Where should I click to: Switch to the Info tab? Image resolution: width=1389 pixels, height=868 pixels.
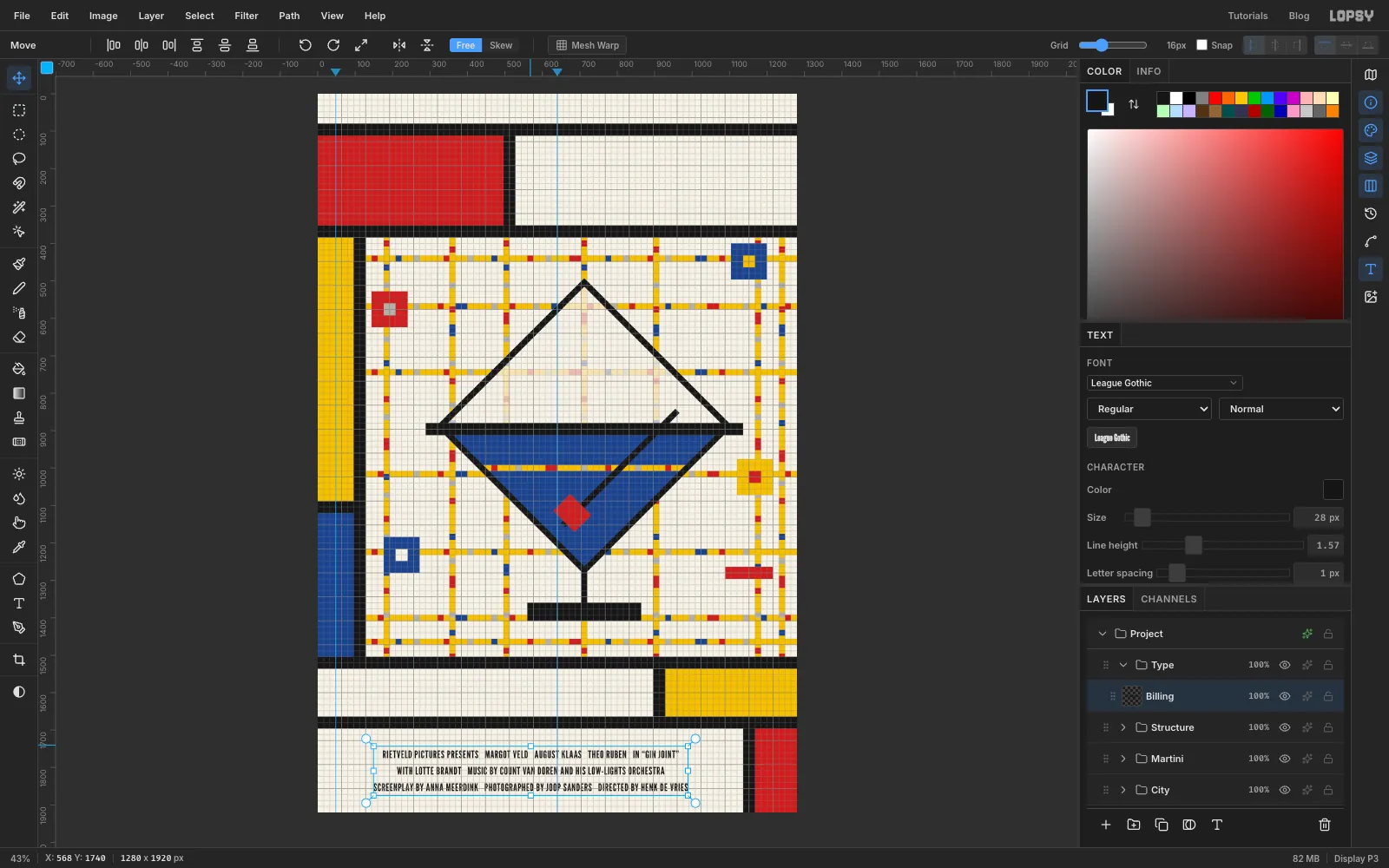(1149, 71)
